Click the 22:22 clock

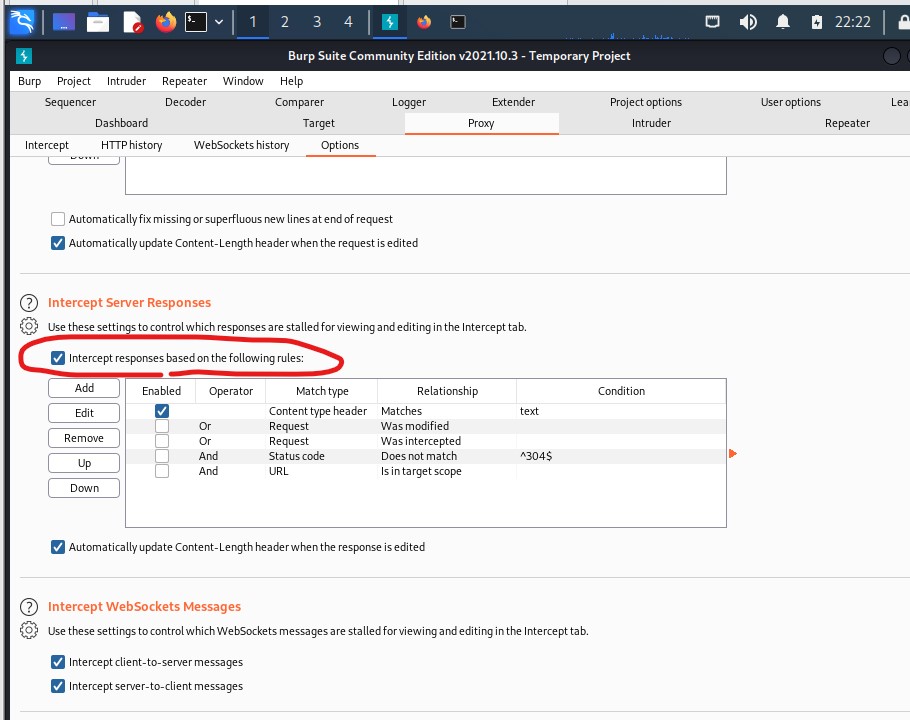click(853, 22)
